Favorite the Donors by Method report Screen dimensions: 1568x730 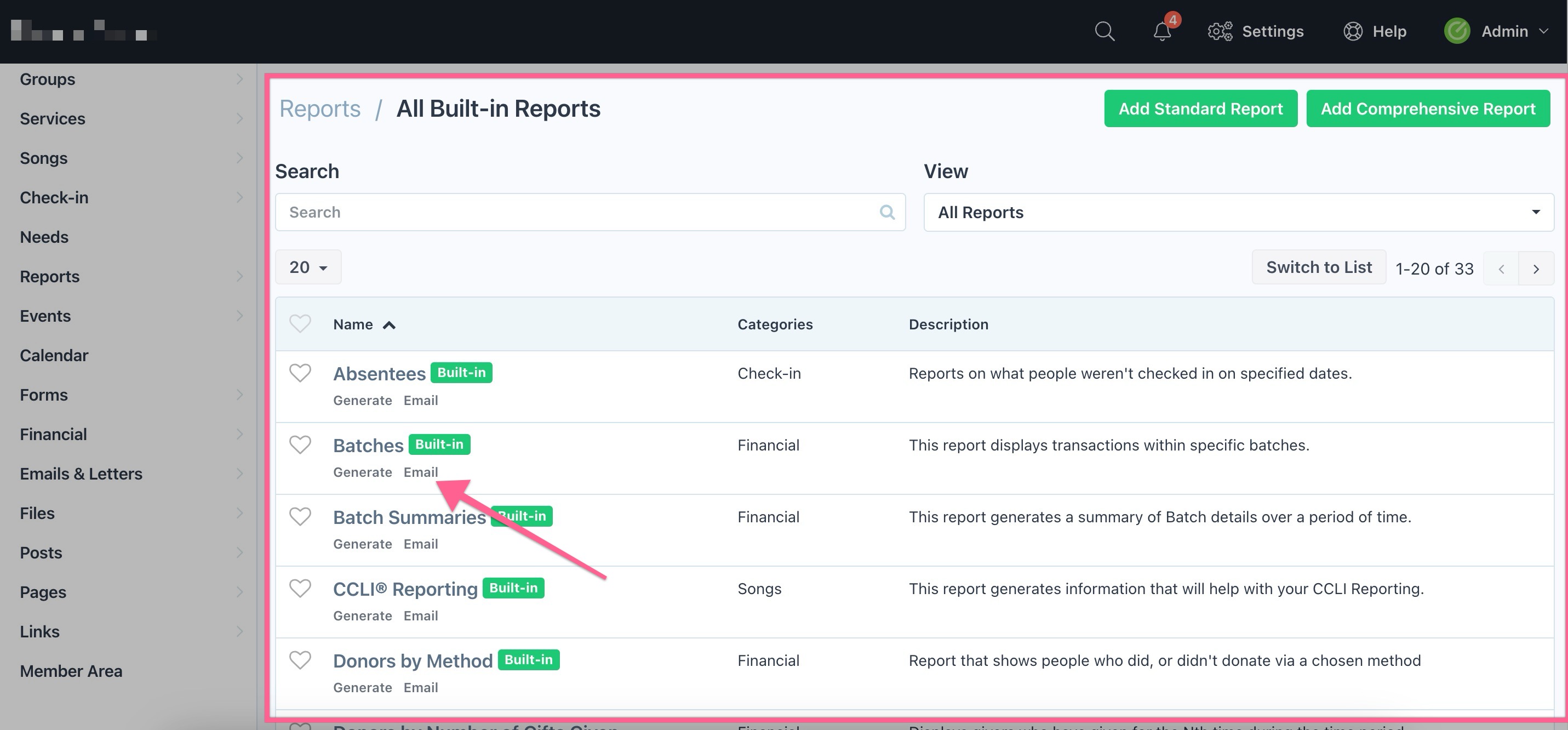[x=300, y=660]
